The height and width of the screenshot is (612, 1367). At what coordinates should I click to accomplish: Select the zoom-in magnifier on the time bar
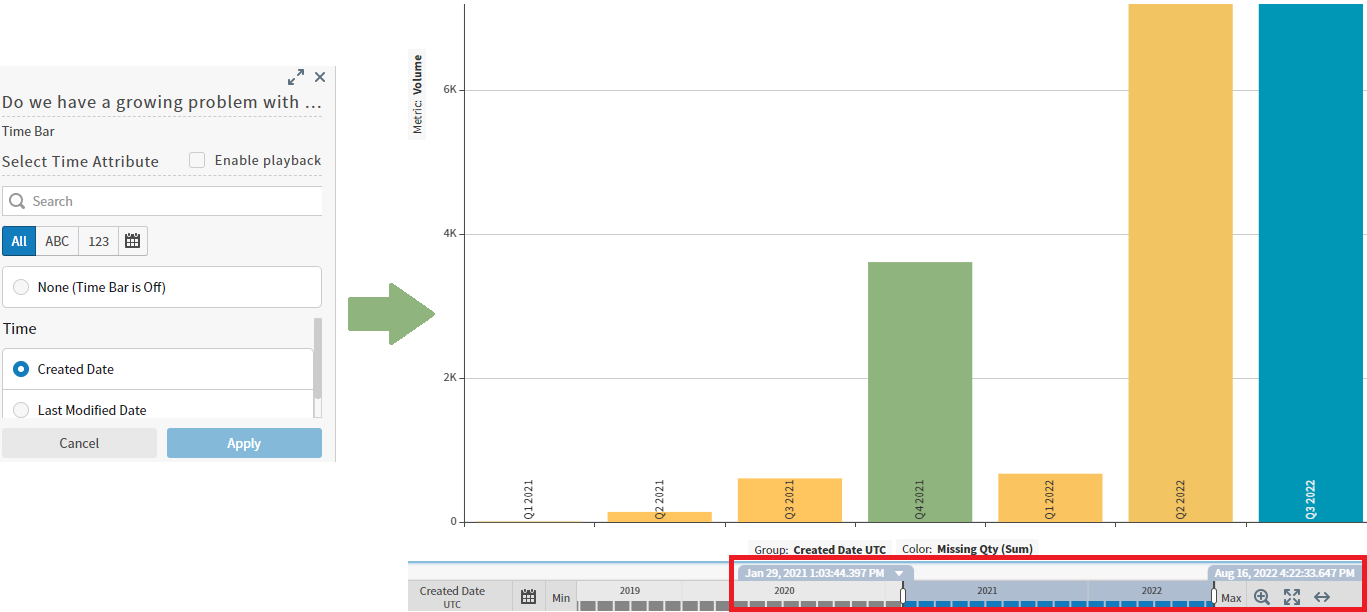[x=1261, y=596]
